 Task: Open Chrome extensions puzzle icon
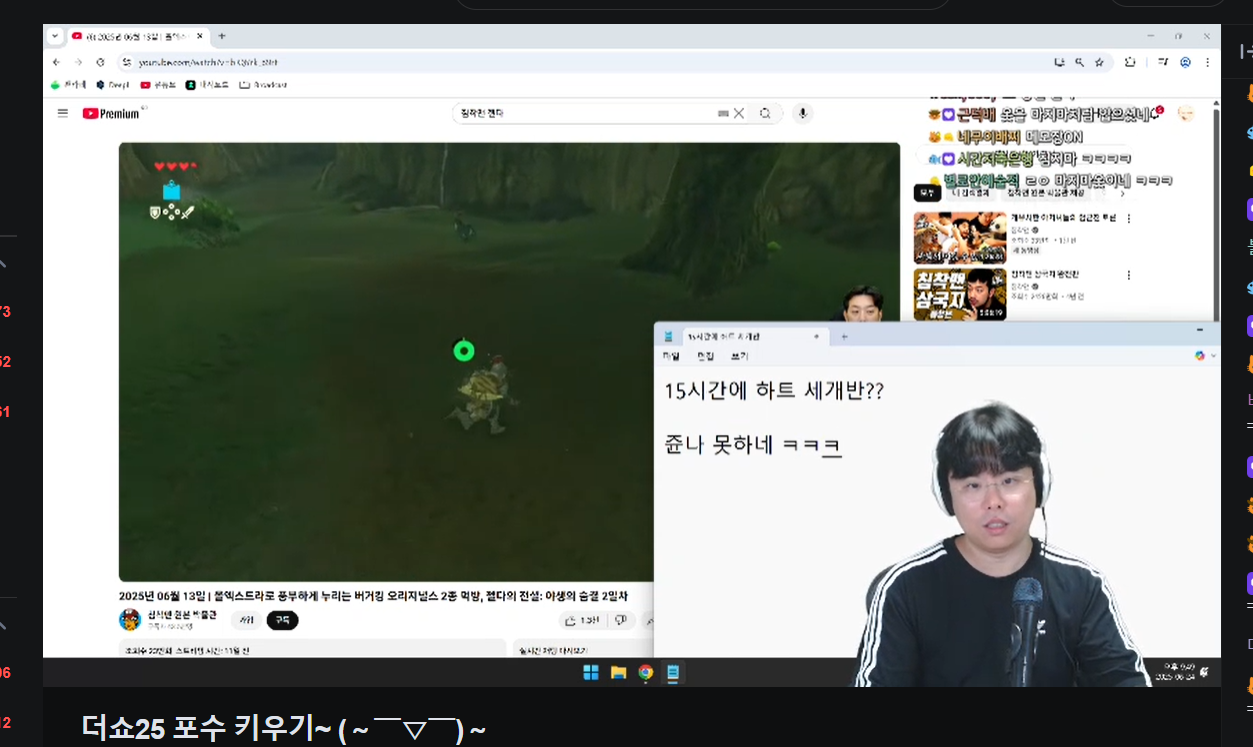click(1130, 62)
